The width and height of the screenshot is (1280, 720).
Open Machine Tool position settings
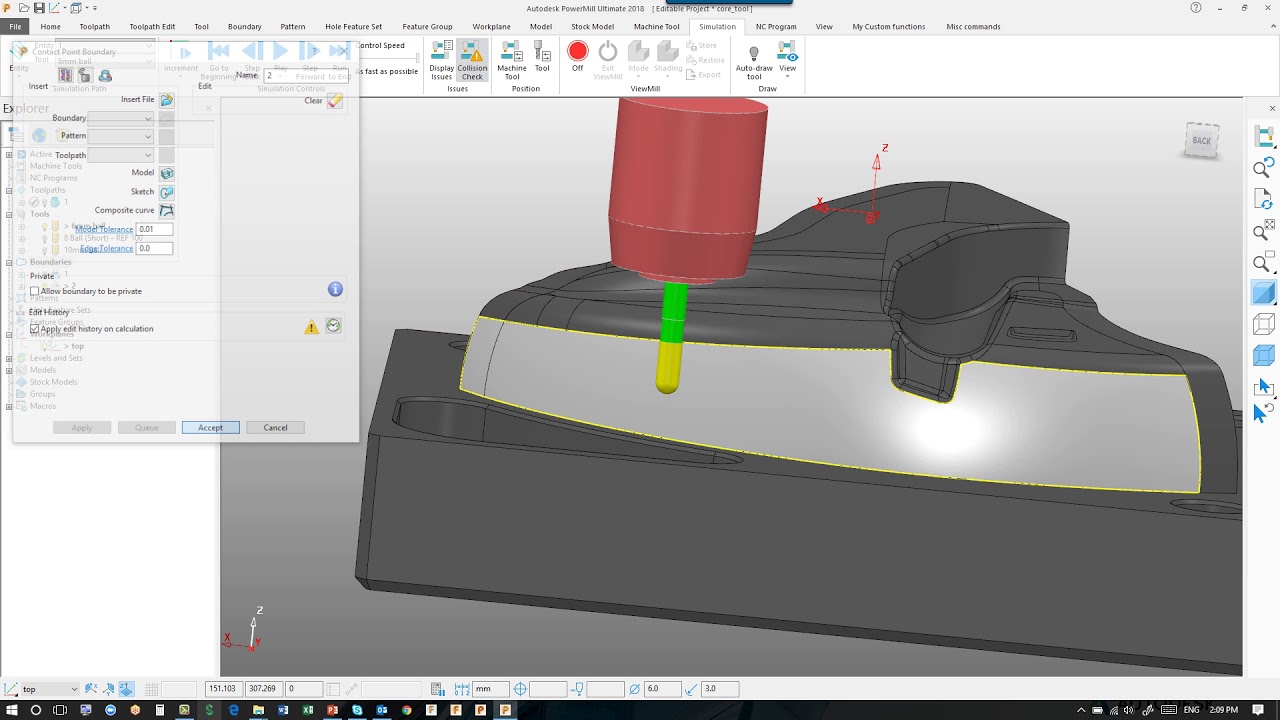[512, 62]
